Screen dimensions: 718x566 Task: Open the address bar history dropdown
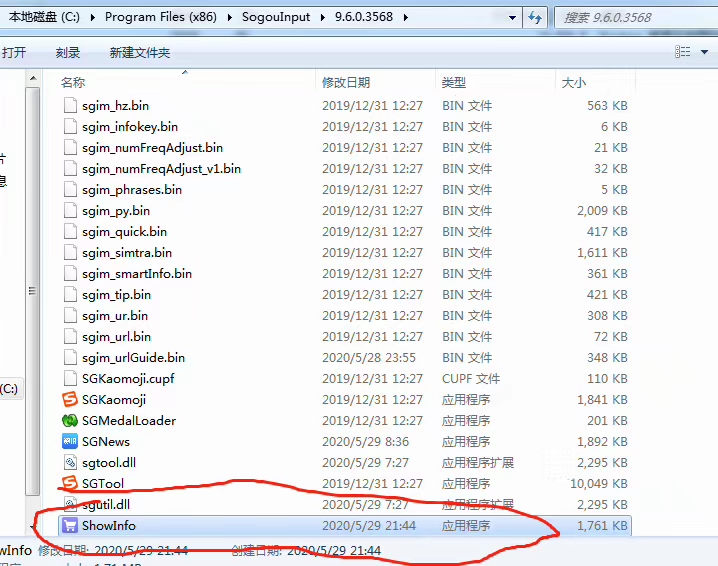coord(512,17)
